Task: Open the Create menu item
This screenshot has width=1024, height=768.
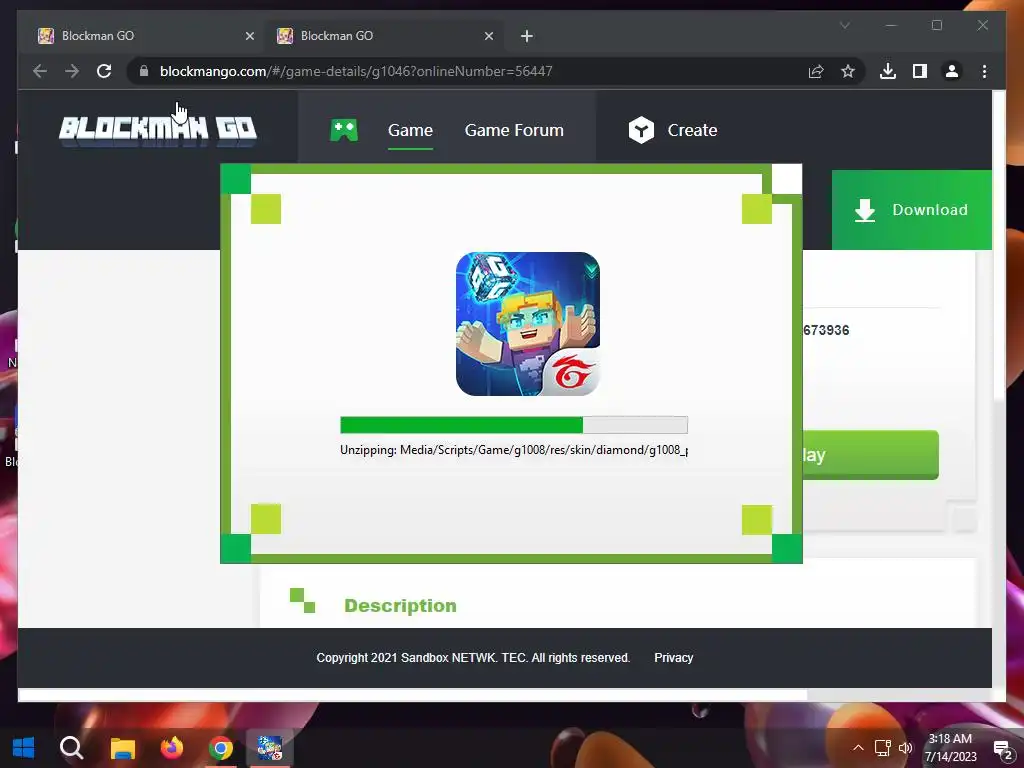Action: click(x=692, y=130)
